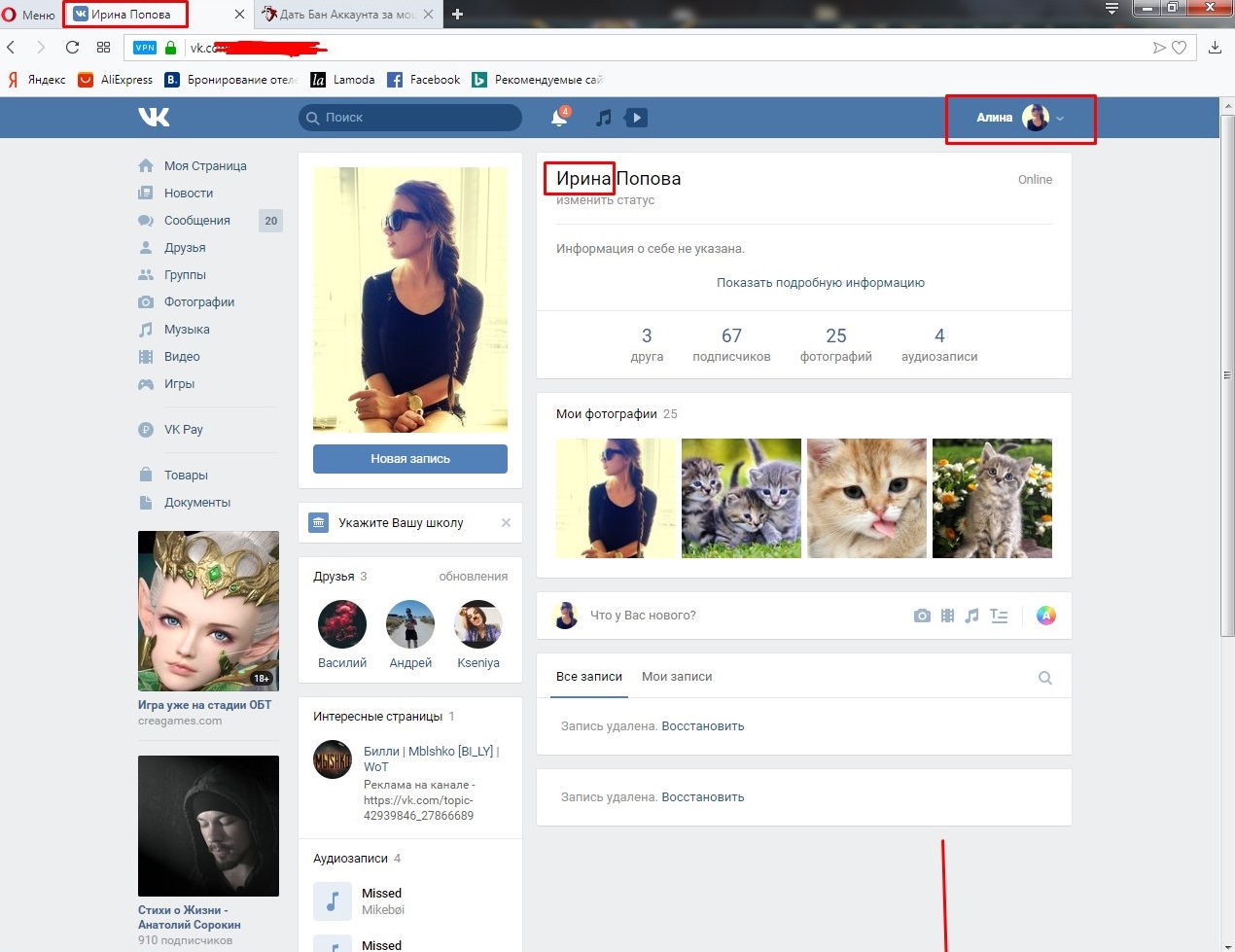Attach audio to the new post
This screenshot has width=1235, height=952.
[971, 616]
